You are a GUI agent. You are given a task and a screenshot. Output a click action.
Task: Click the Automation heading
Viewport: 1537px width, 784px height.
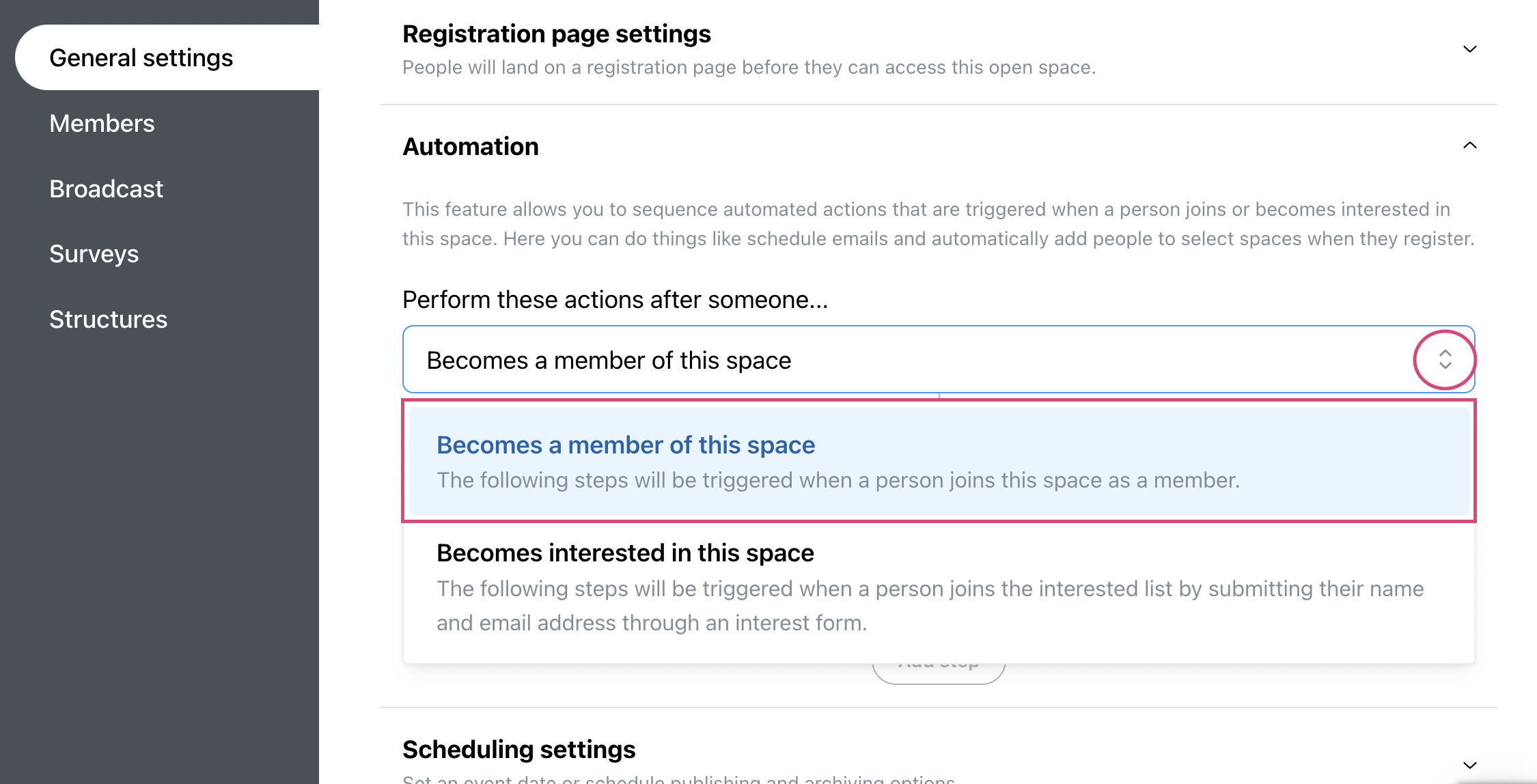471,147
